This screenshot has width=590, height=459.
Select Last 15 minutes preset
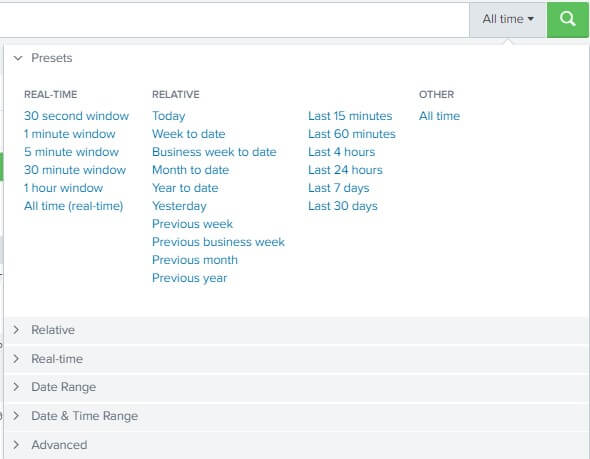350,116
